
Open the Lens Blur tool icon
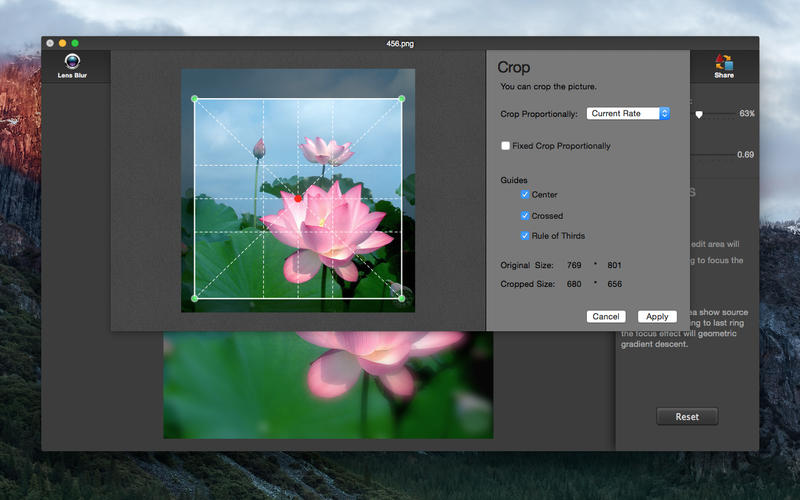[x=72, y=62]
